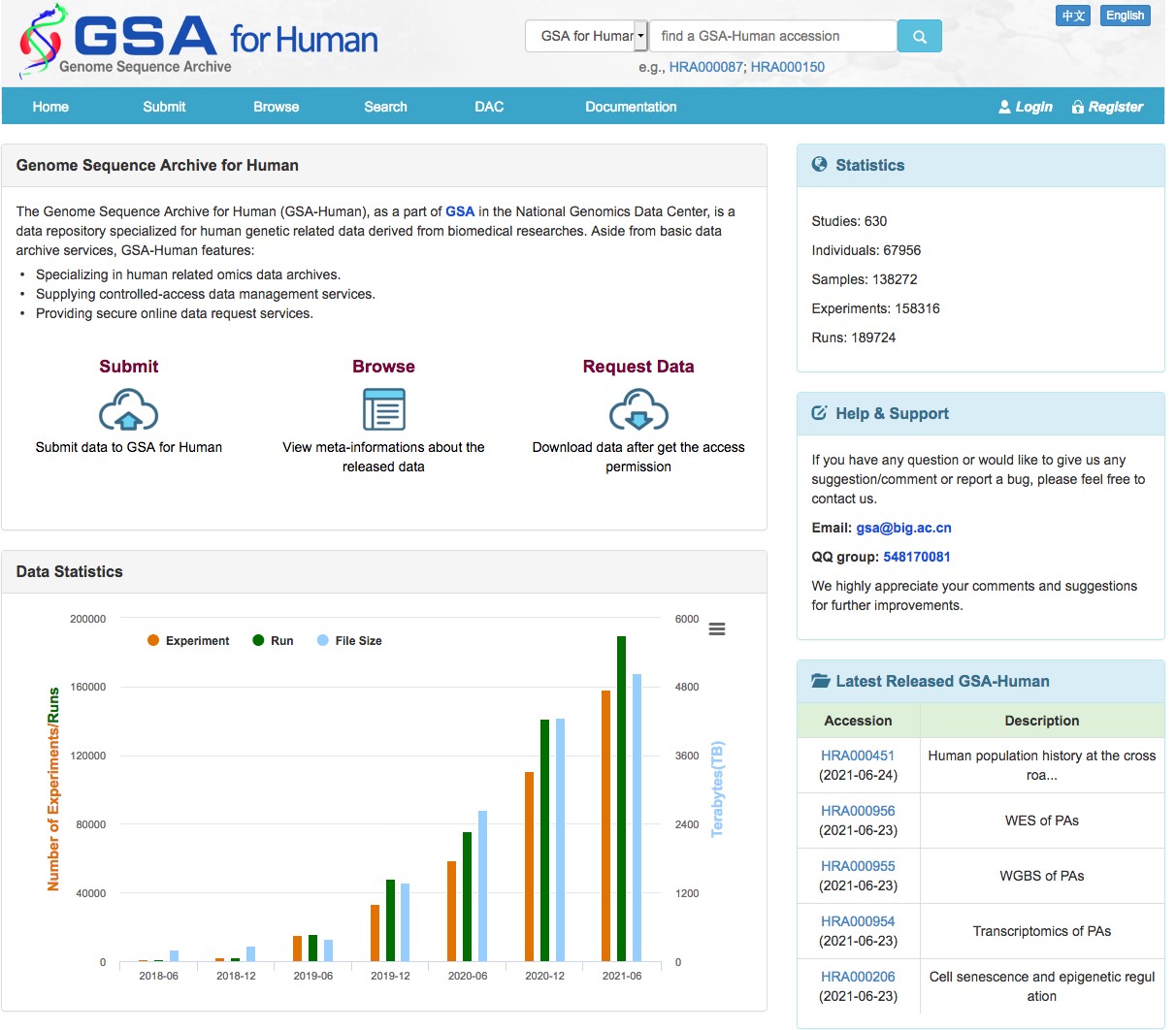The image size is (1176, 1030).
Task: Focus the GSA-Human accession search field
Action: (x=772, y=37)
